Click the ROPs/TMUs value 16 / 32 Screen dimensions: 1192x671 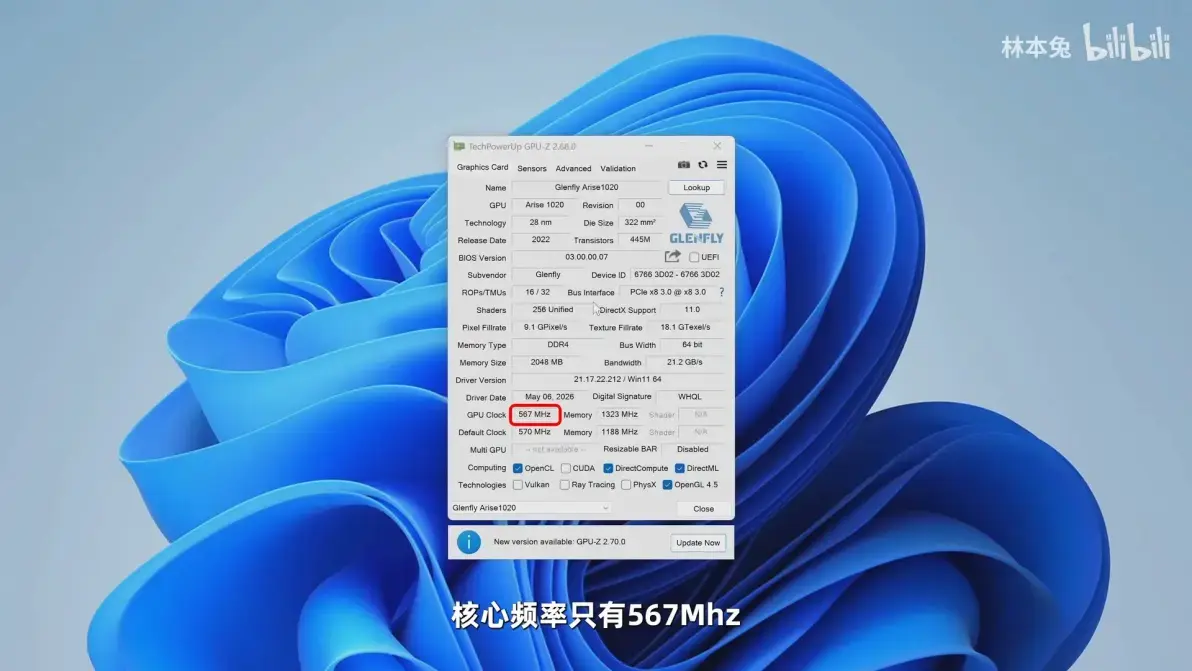(537, 292)
